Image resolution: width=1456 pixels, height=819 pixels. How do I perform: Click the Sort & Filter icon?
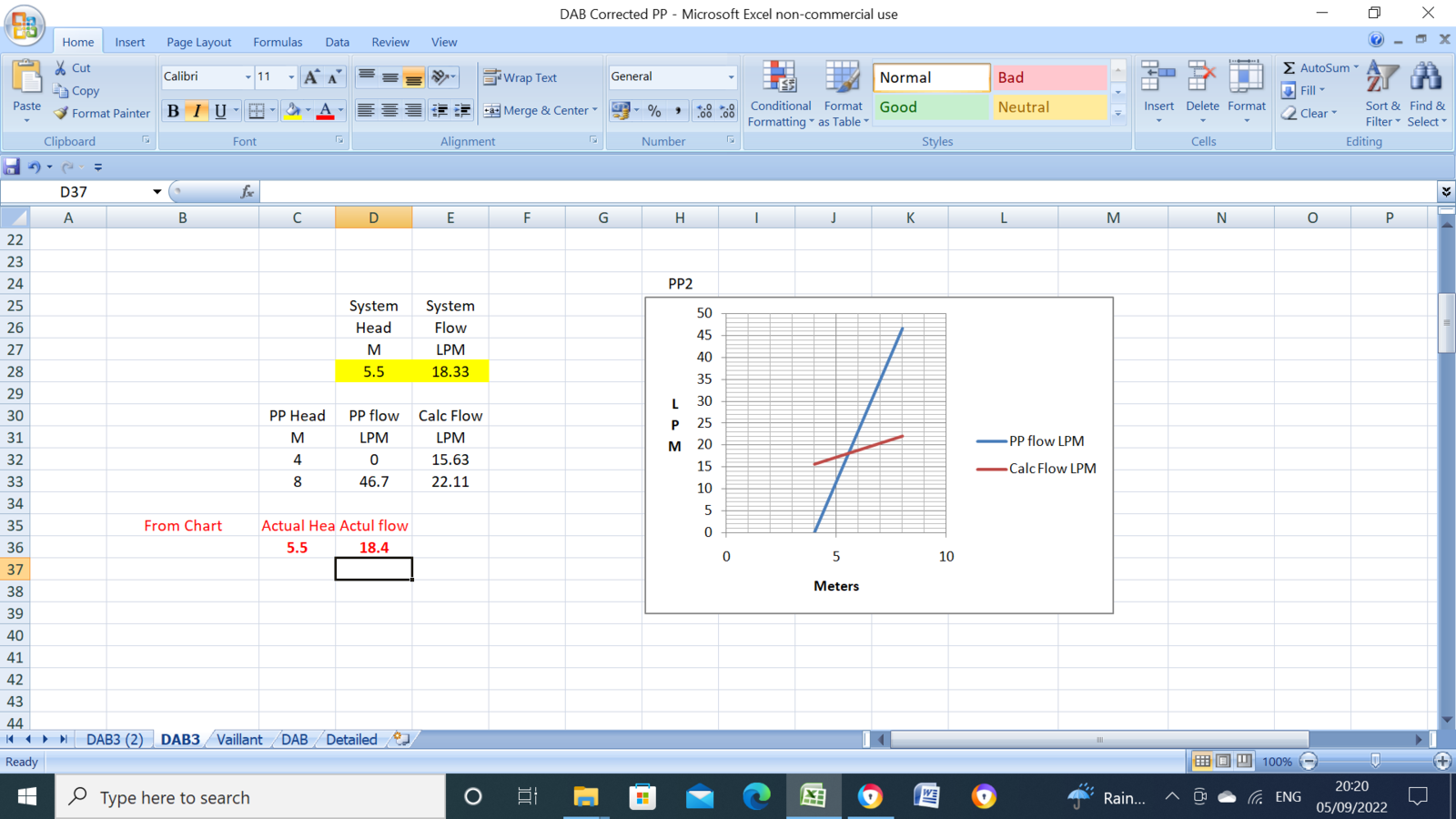(1382, 79)
